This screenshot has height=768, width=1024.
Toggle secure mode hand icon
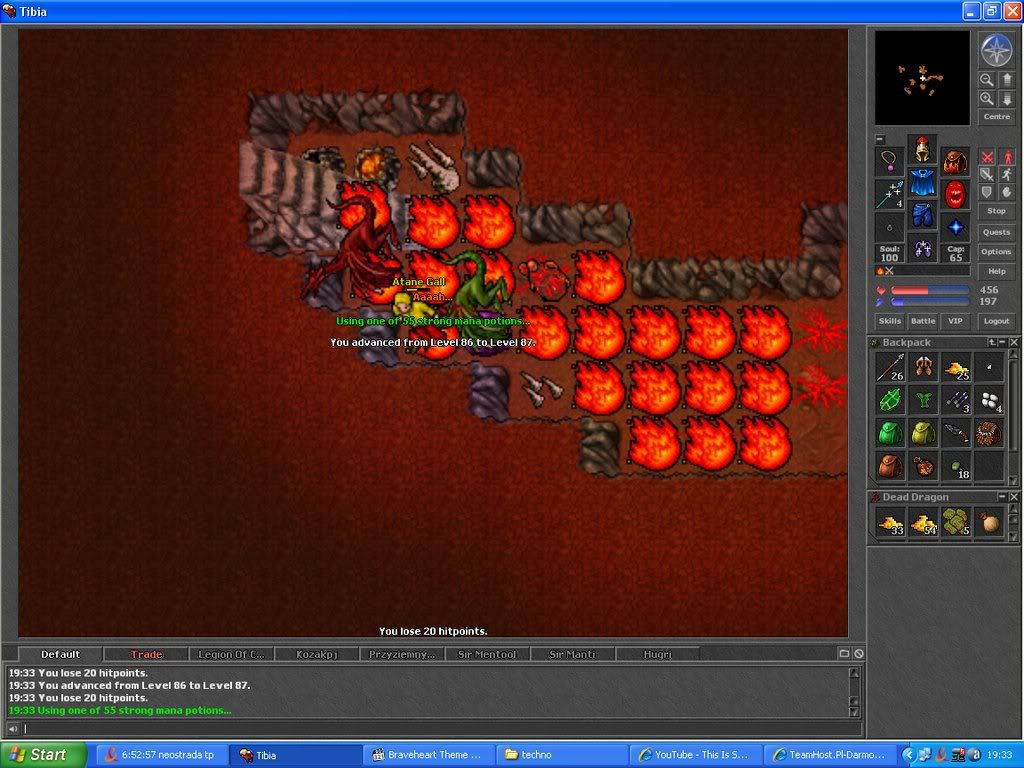pyautogui.click(x=1006, y=192)
